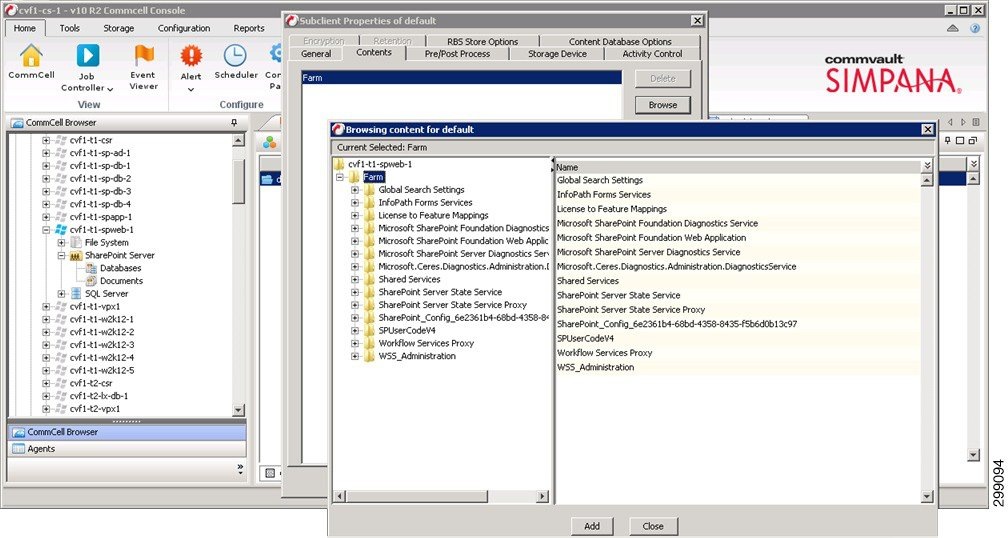Open the Alert icon in ribbon

click(191, 56)
